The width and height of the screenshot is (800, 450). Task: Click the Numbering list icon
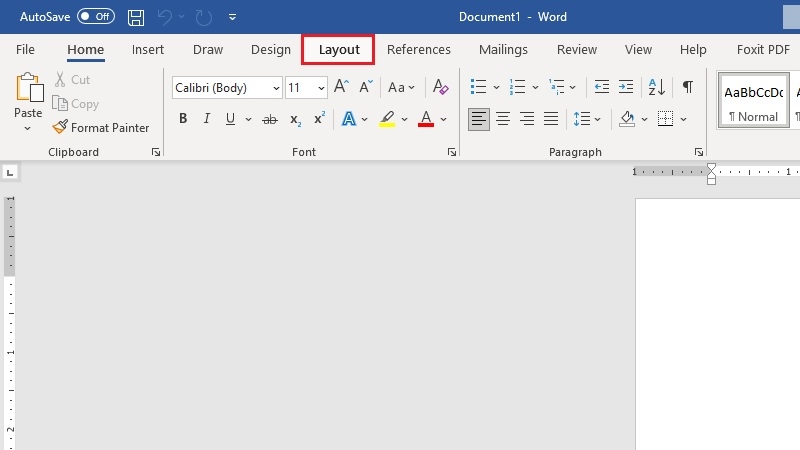coord(517,87)
